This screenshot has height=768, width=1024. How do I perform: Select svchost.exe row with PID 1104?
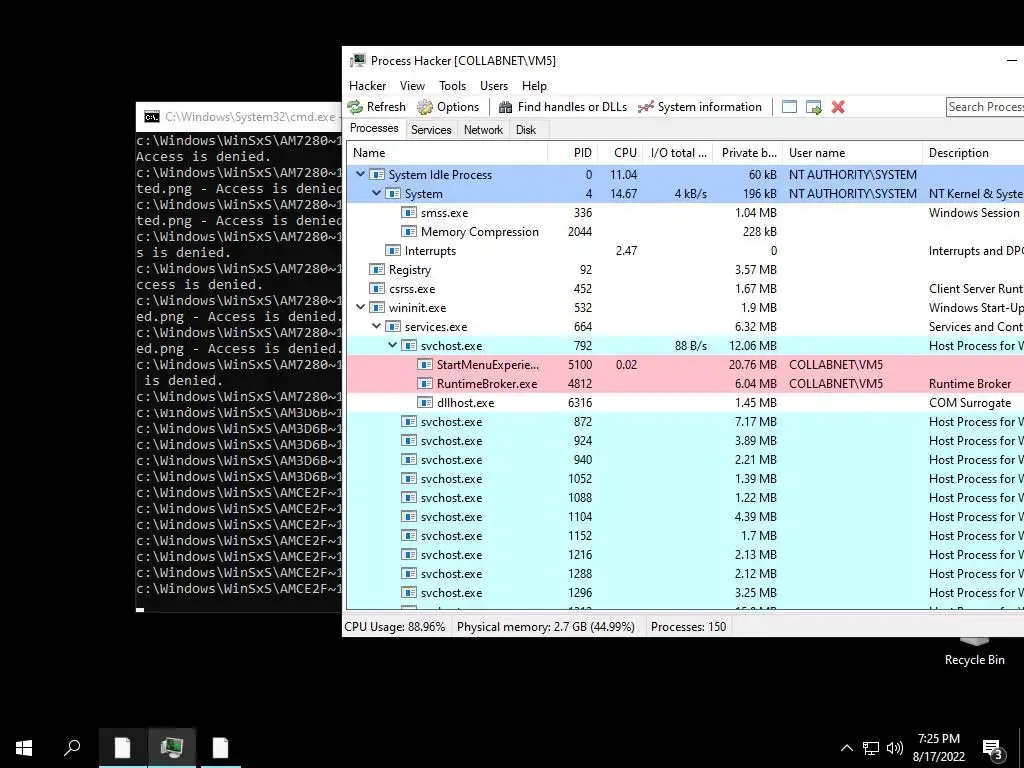[x=685, y=517]
